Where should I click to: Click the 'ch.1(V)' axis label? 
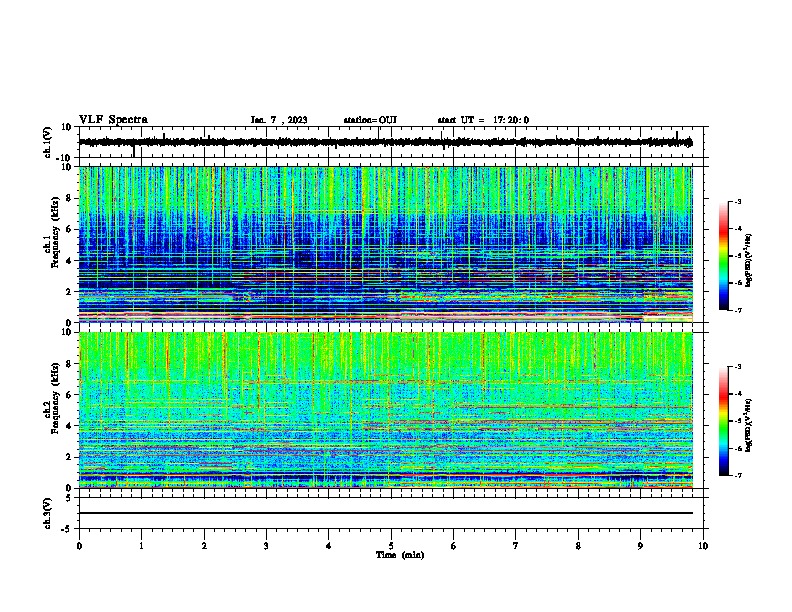47,142
